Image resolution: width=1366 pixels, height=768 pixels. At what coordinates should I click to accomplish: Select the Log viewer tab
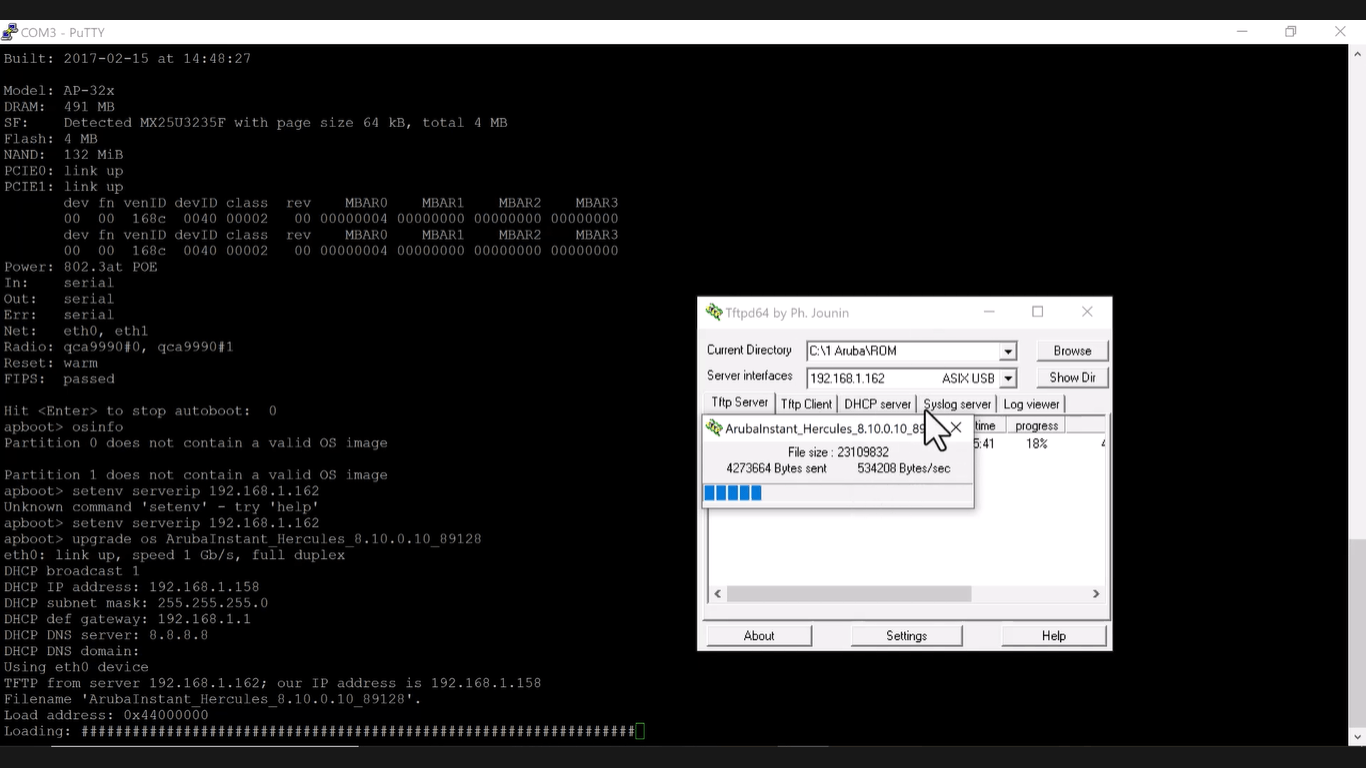point(1031,404)
